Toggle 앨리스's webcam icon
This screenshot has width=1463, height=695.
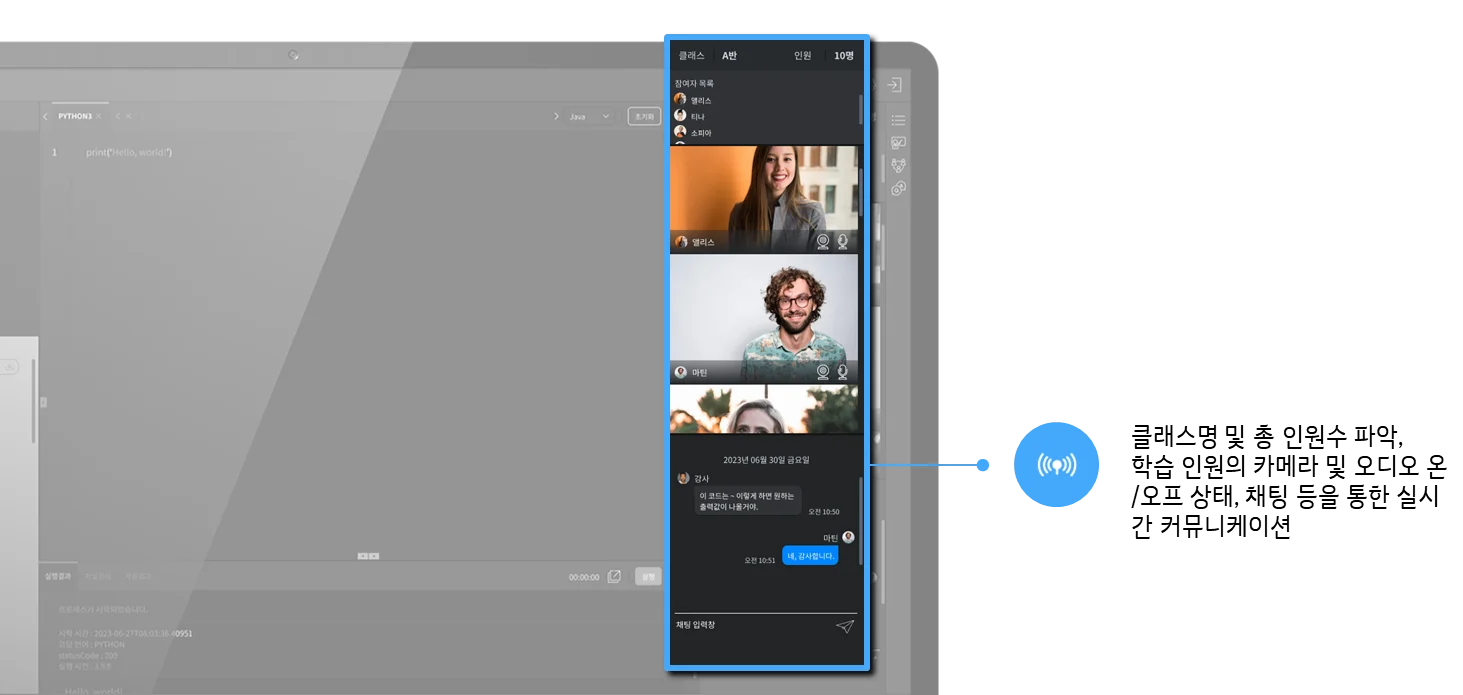point(823,241)
